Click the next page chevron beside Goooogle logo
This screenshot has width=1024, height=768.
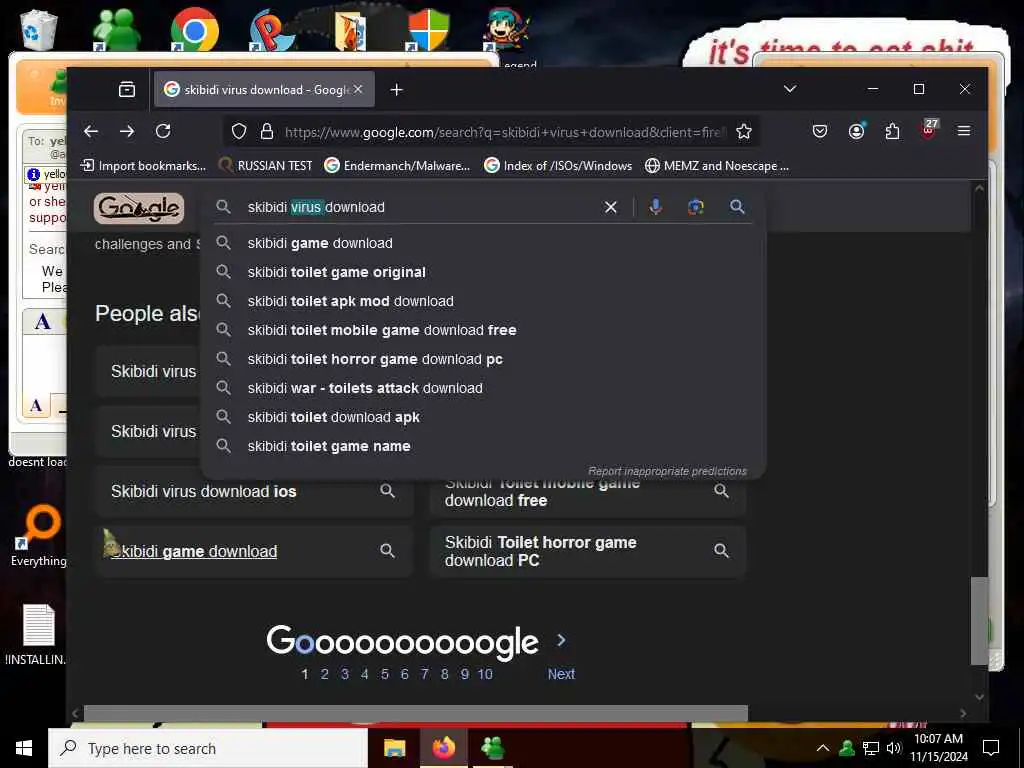[561, 640]
